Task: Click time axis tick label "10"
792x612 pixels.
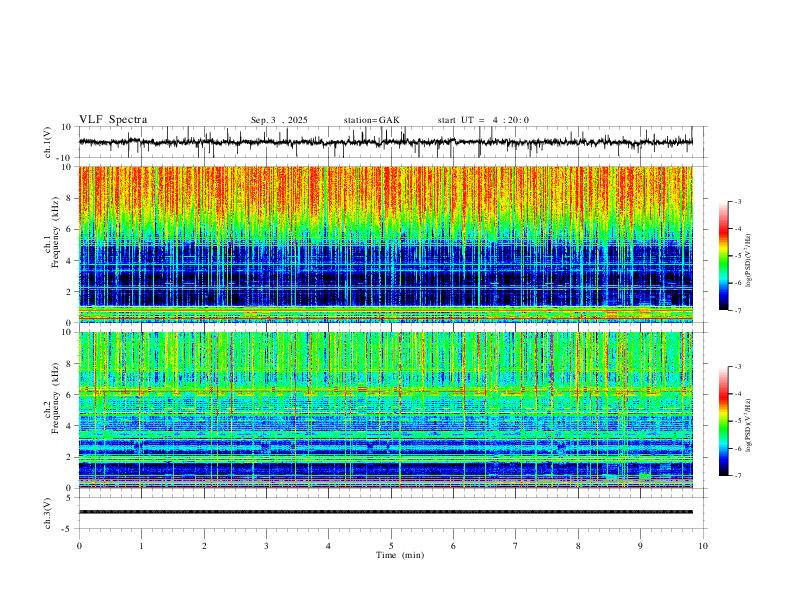Action: [703, 546]
